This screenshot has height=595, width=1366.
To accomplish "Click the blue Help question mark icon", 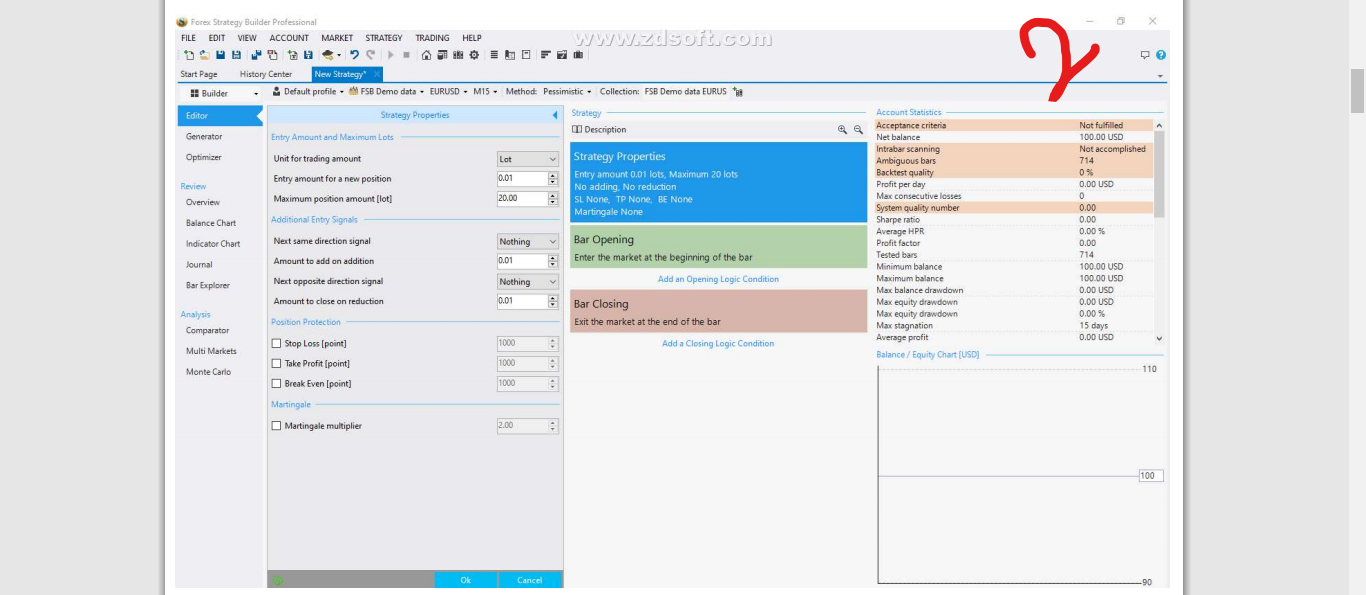I will pyautogui.click(x=1161, y=55).
